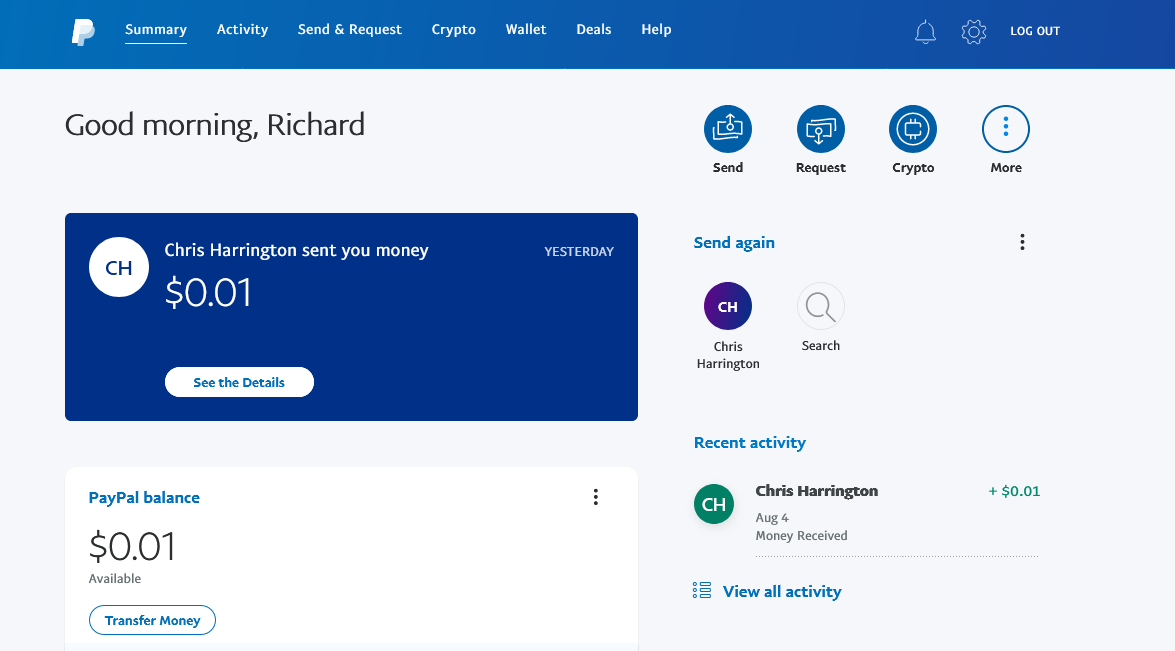
Task: Click the Transfer Money button
Action: pos(152,620)
